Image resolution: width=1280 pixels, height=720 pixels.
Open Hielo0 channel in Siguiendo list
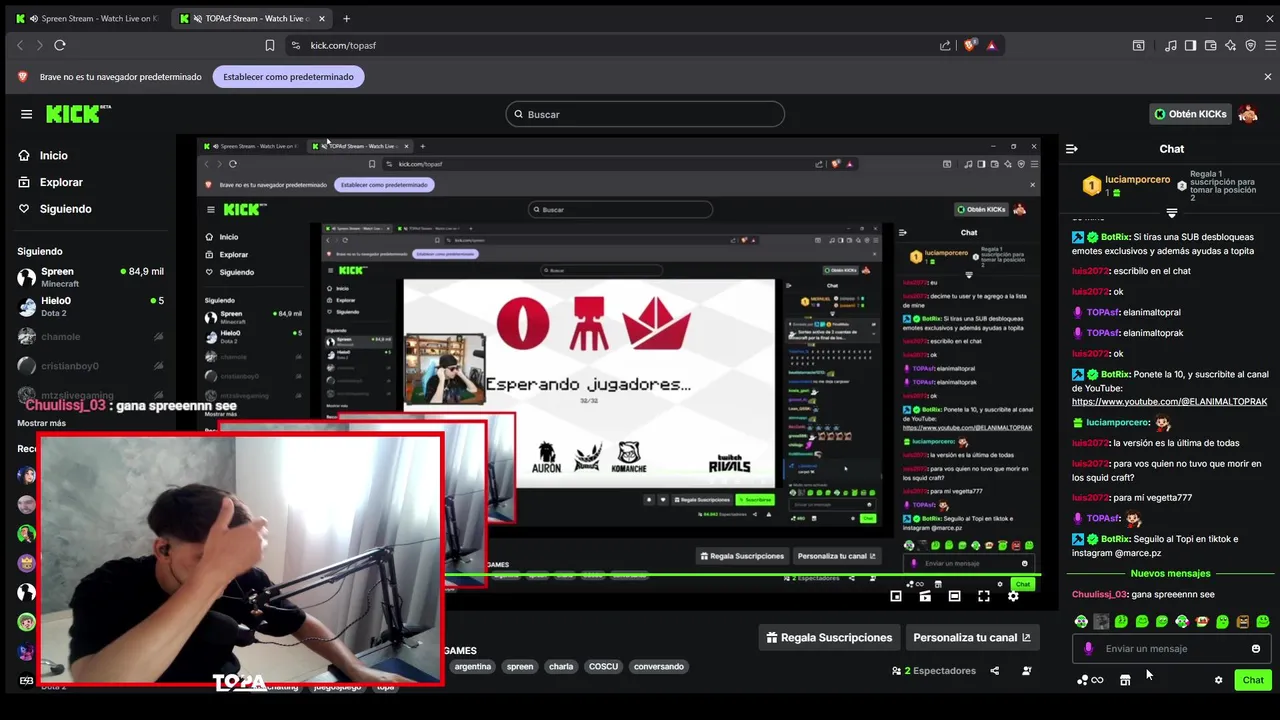90,306
